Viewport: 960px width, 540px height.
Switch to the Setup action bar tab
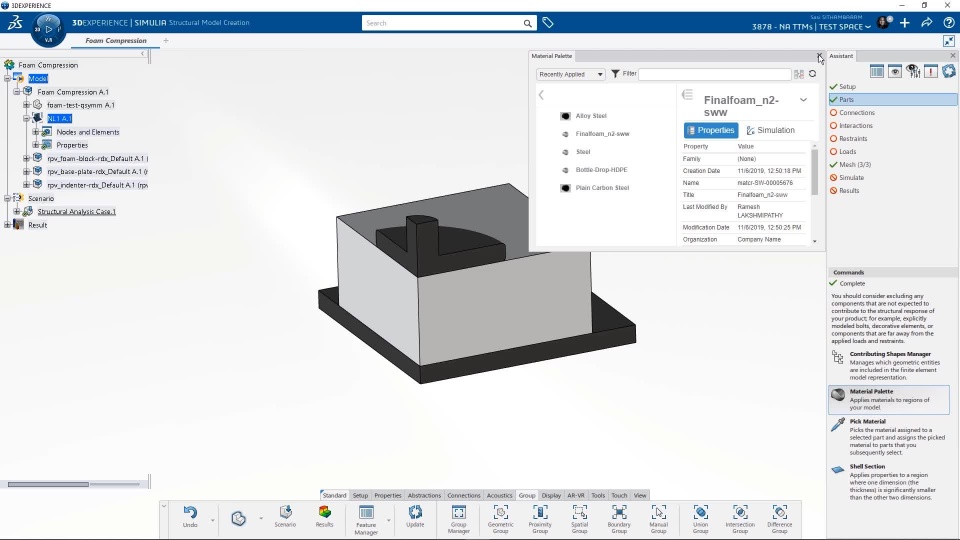pyautogui.click(x=360, y=495)
